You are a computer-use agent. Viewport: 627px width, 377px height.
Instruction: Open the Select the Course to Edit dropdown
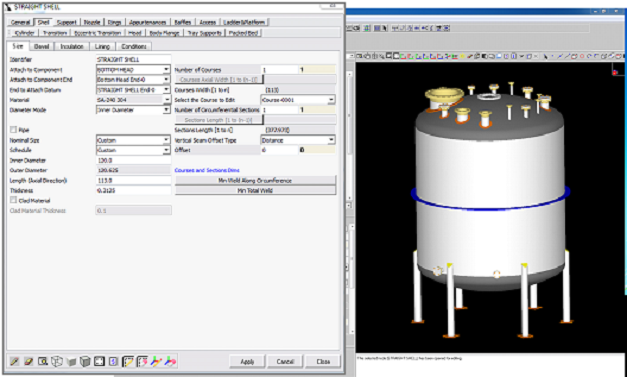click(x=298, y=100)
